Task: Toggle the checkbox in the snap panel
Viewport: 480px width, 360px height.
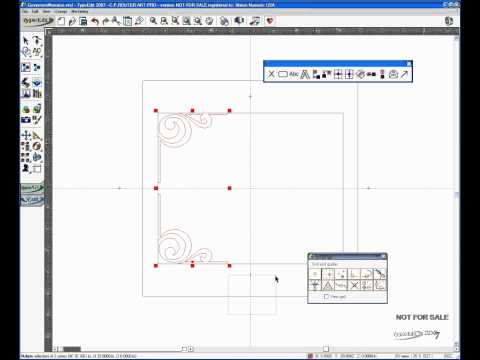Action: [x=326, y=296]
